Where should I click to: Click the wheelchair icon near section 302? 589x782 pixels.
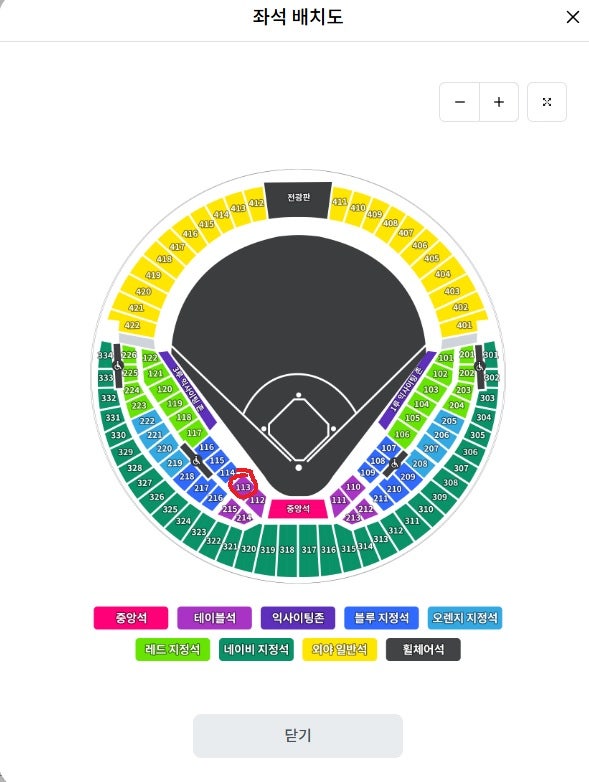(479, 367)
